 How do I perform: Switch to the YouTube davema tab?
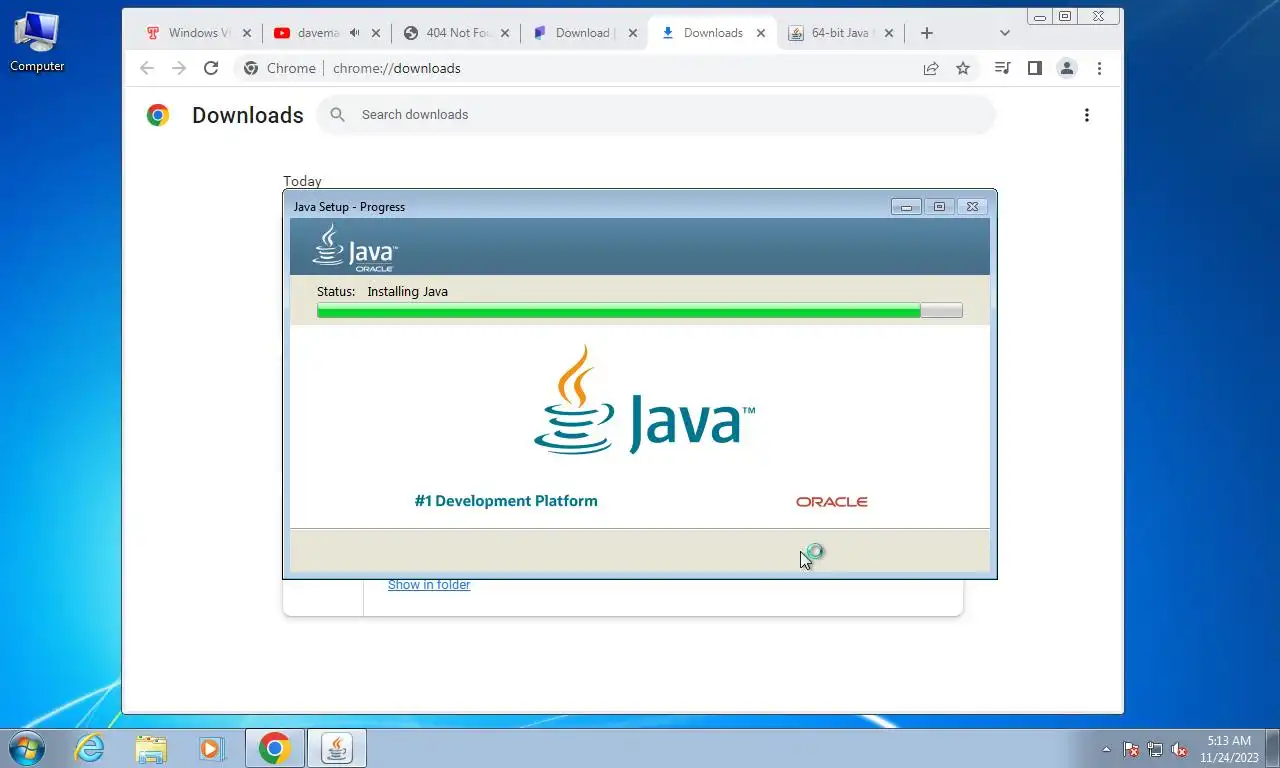click(327, 33)
